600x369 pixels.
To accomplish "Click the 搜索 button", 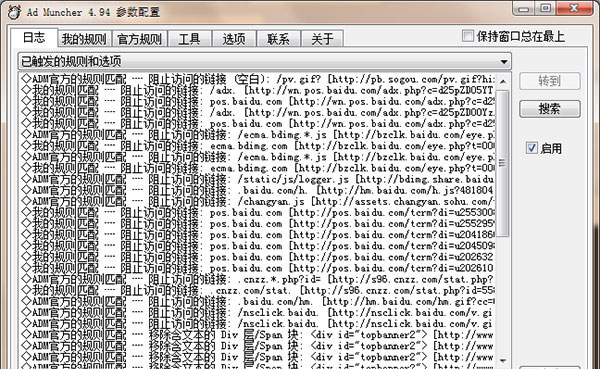I will tap(549, 109).
